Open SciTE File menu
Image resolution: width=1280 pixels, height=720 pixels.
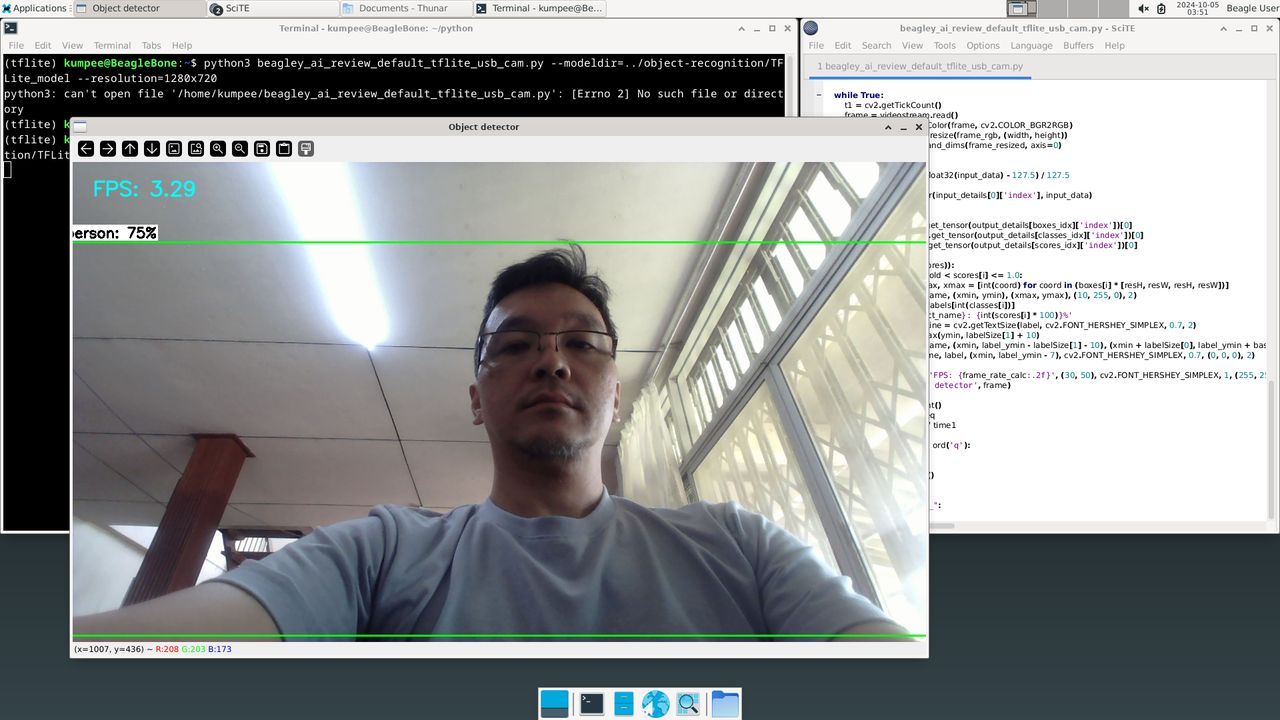coord(816,45)
